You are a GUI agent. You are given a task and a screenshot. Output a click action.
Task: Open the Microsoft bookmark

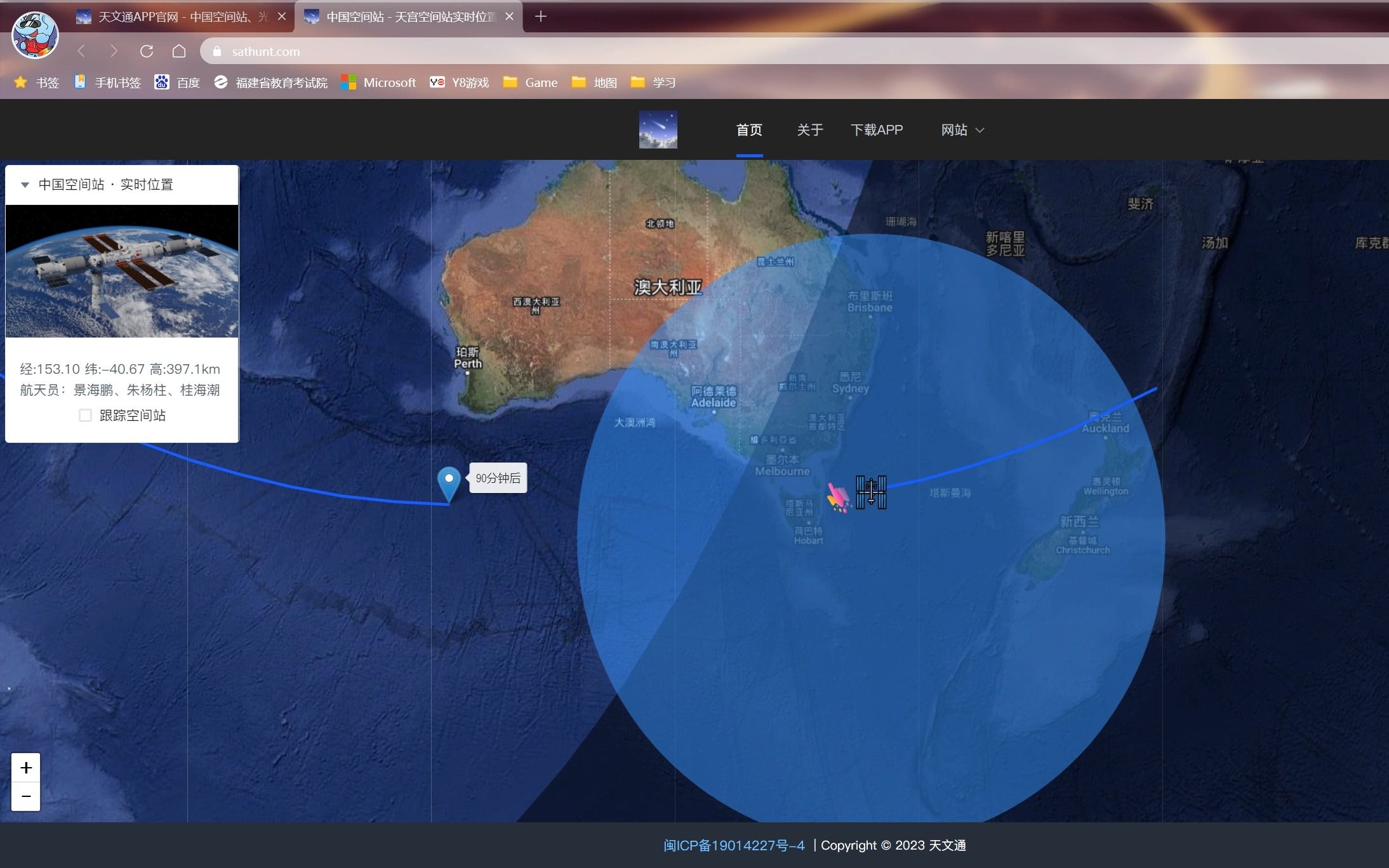point(378,82)
